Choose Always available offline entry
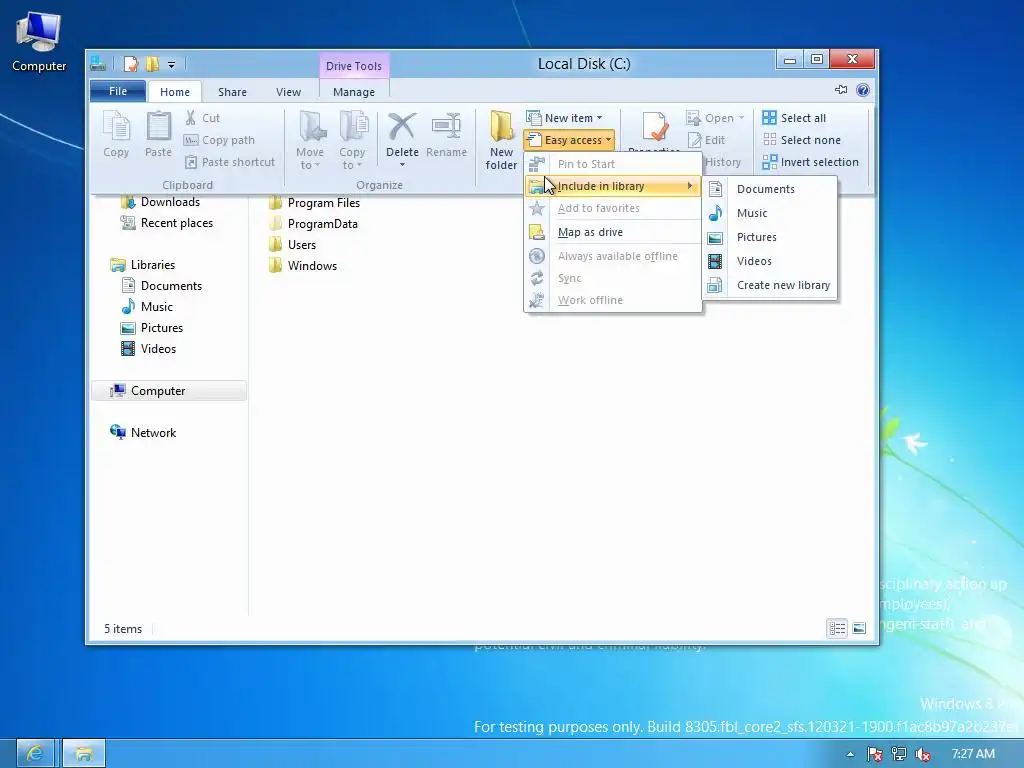Screen dimensions: 1024x768 pyautogui.click(x=613, y=257)
